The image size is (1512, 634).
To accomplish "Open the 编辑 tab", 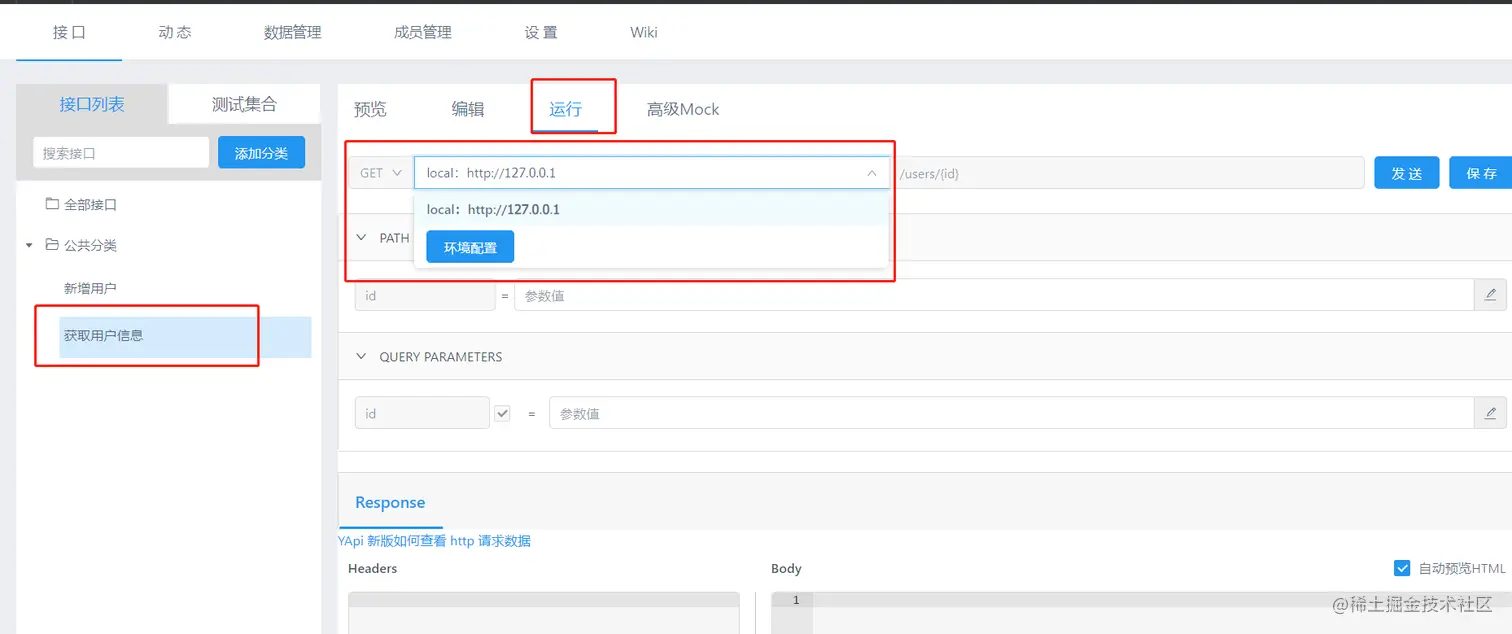I will [x=468, y=109].
